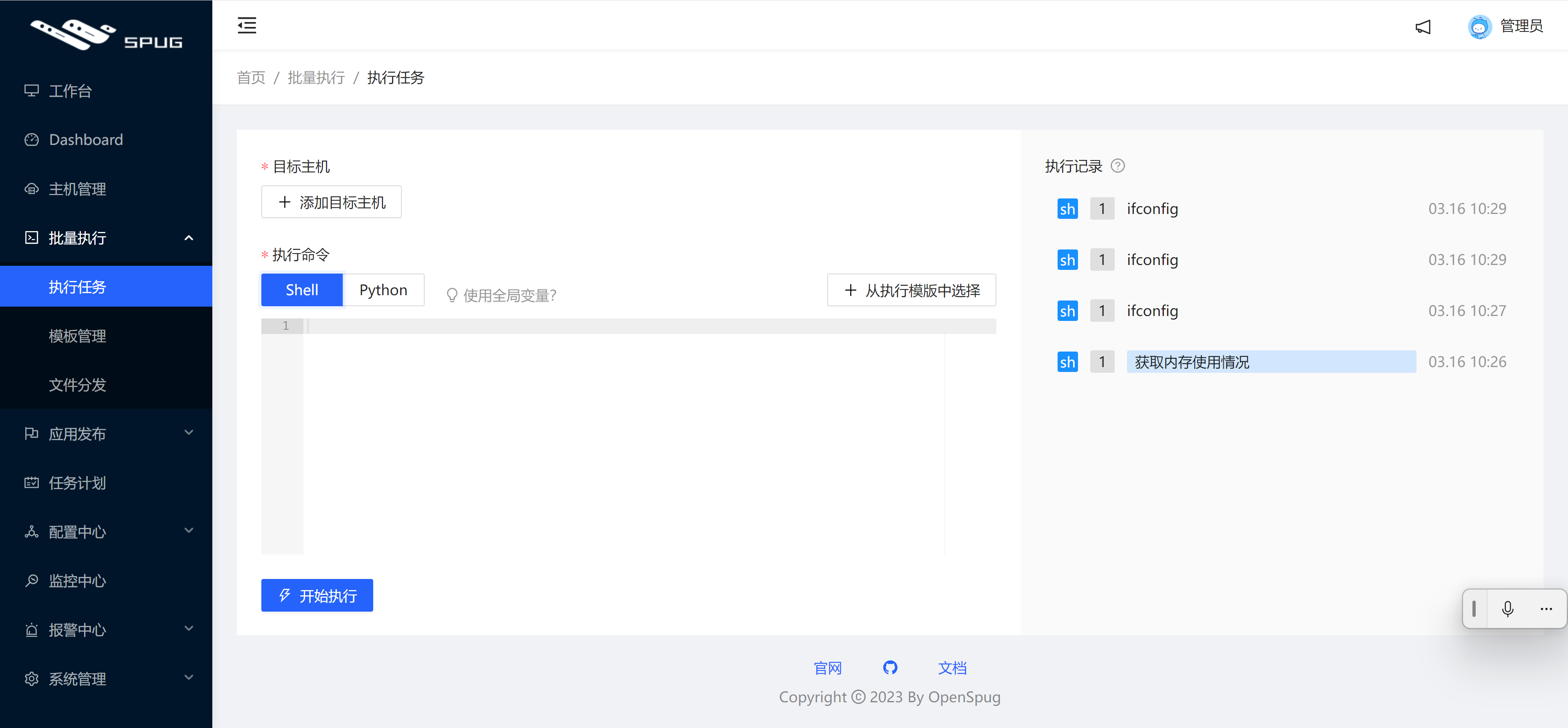Click the help icon beside 执行记录

[x=1118, y=165]
